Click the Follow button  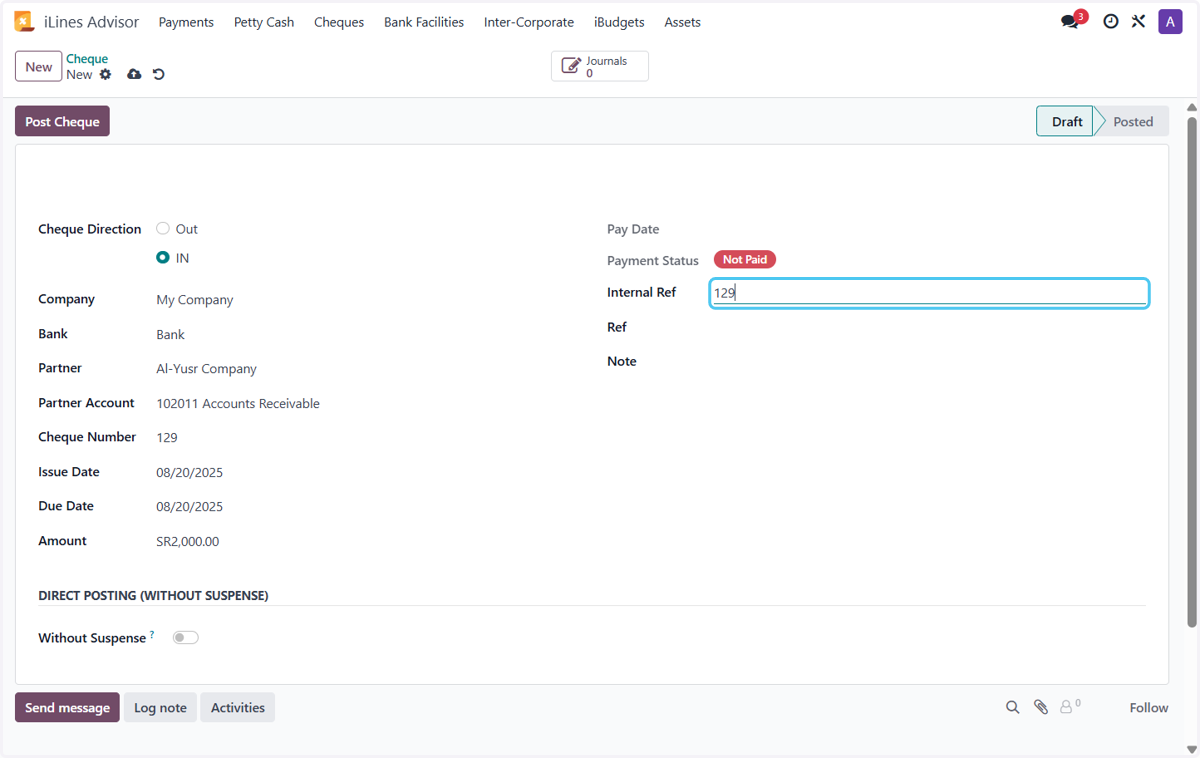click(x=1149, y=707)
